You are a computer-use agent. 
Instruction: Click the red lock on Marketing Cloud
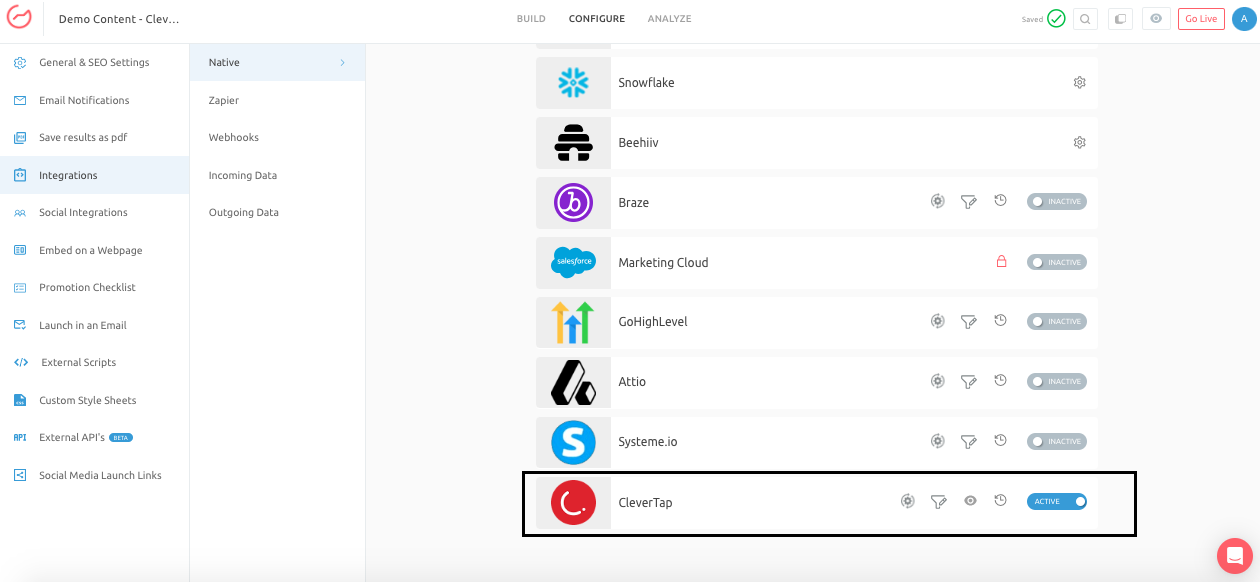pyautogui.click(x=1001, y=262)
